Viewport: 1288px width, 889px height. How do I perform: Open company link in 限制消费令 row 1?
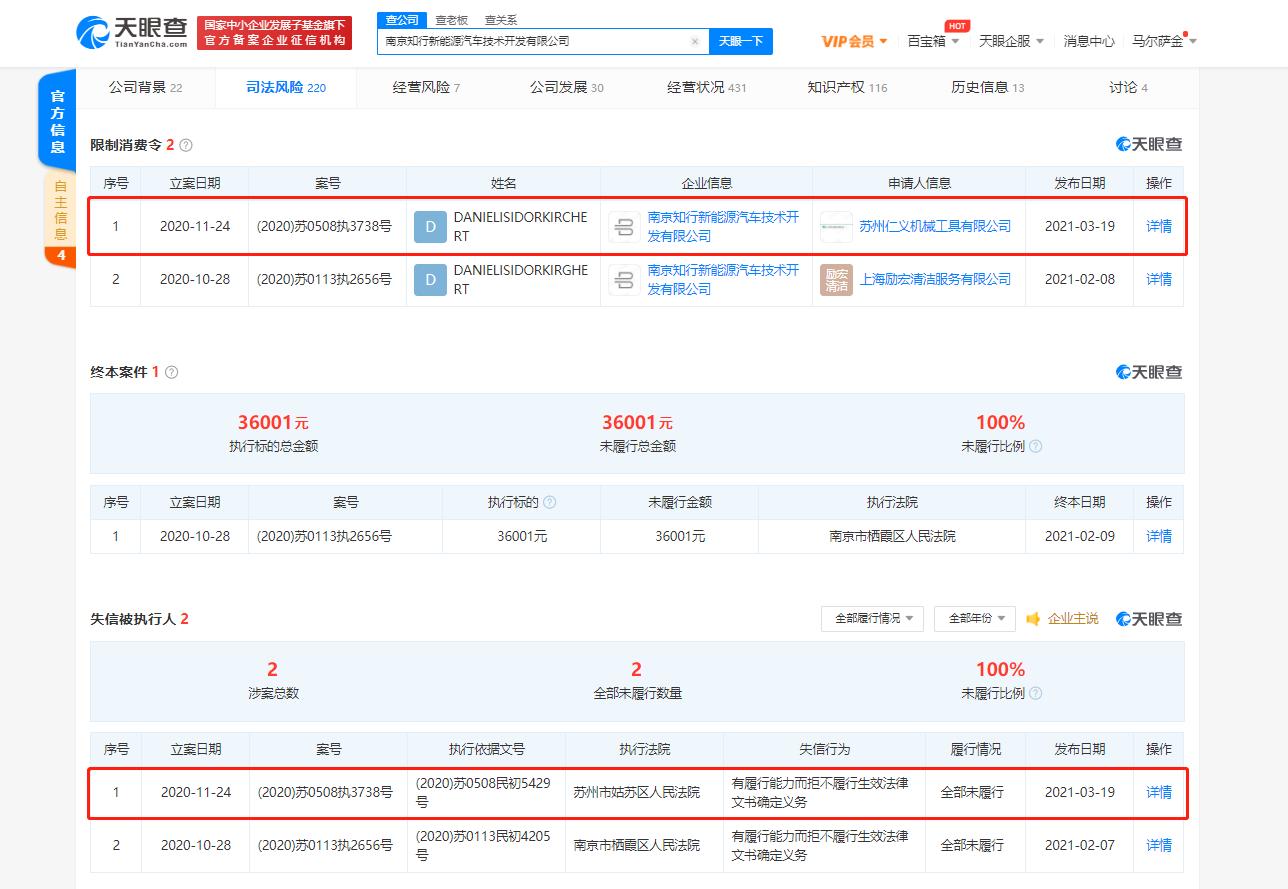click(x=723, y=227)
